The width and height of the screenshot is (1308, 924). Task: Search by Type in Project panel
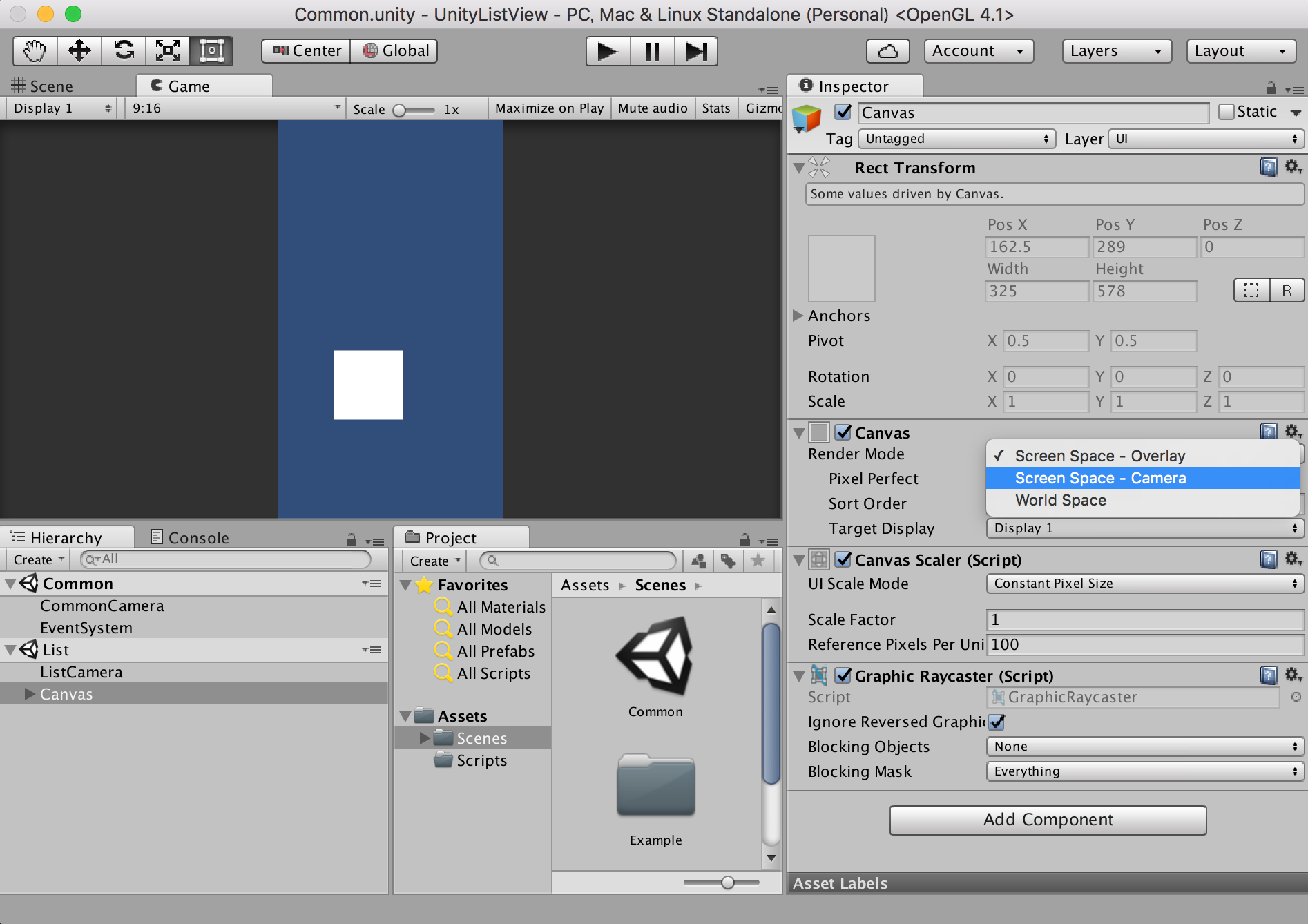click(x=698, y=561)
